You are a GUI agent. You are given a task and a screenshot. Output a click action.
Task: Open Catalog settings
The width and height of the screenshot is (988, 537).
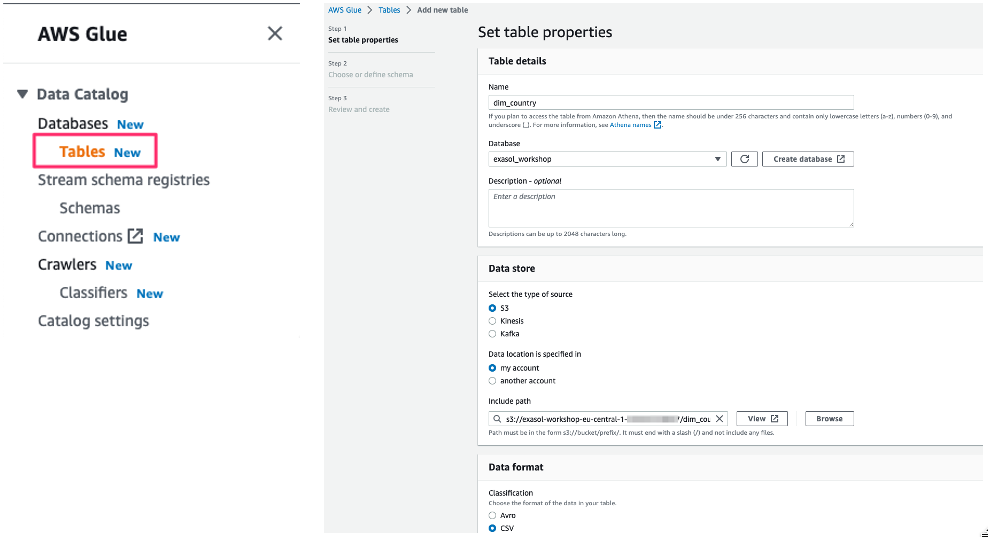coord(93,321)
